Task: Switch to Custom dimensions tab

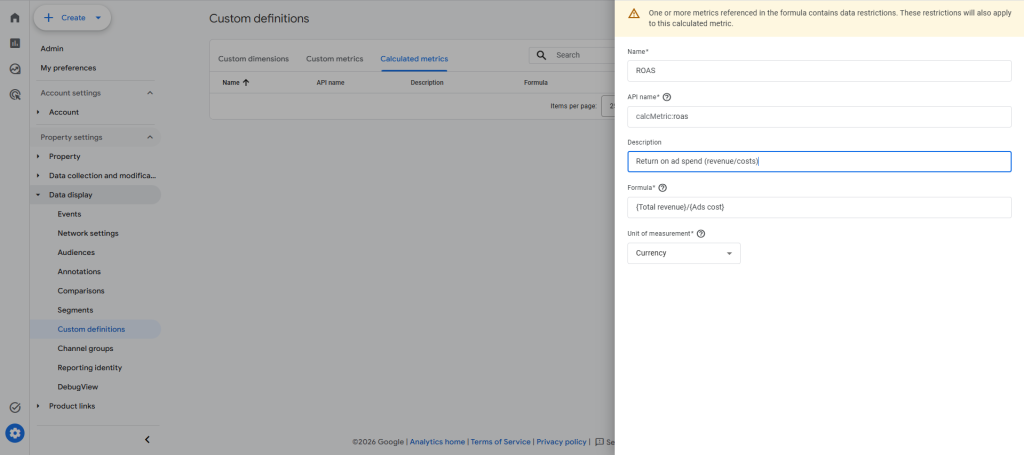Action: [x=253, y=59]
